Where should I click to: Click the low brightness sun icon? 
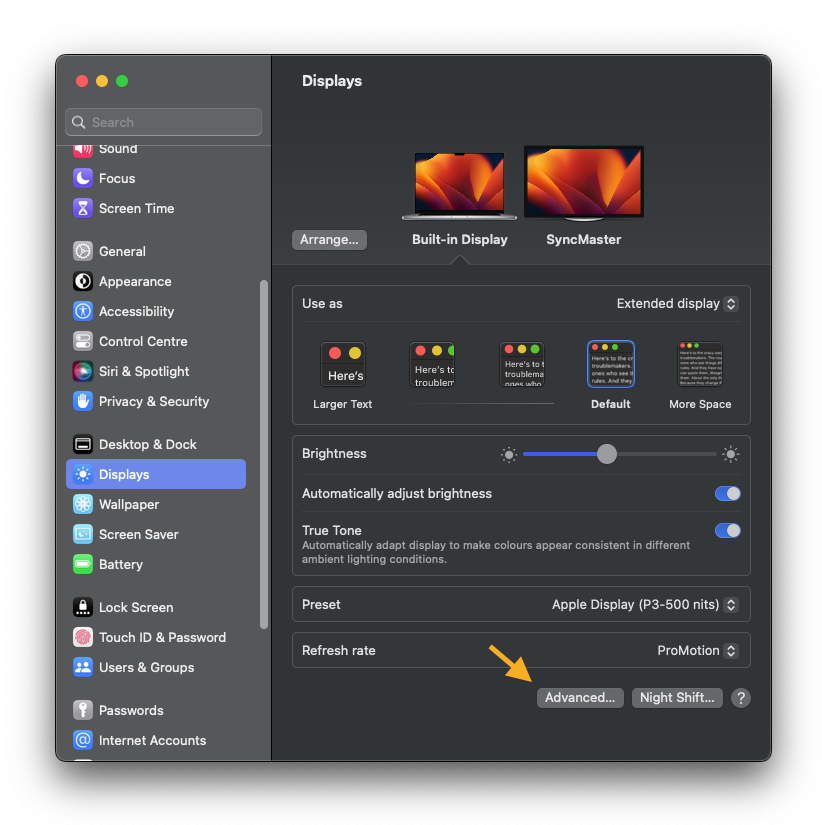pyautogui.click(x=509, y=455)
